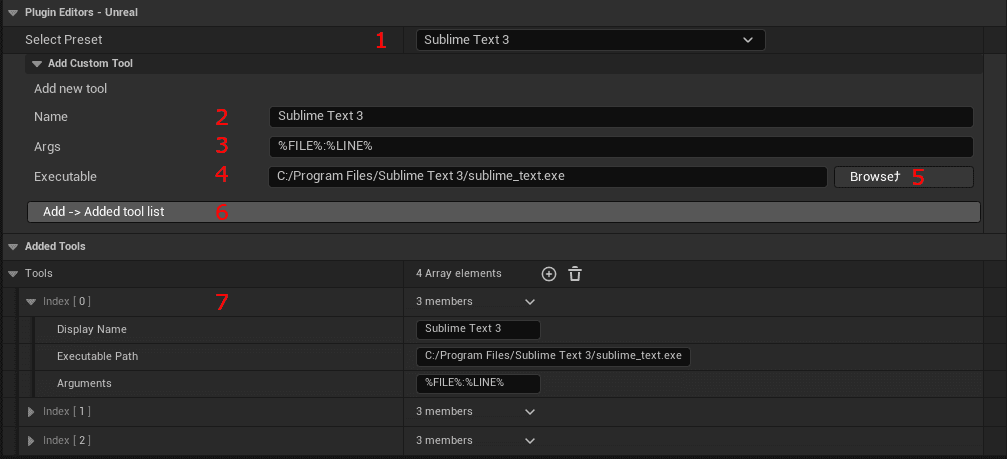Collapse the Tools array row
The image size is (1007, 459).
12,273
